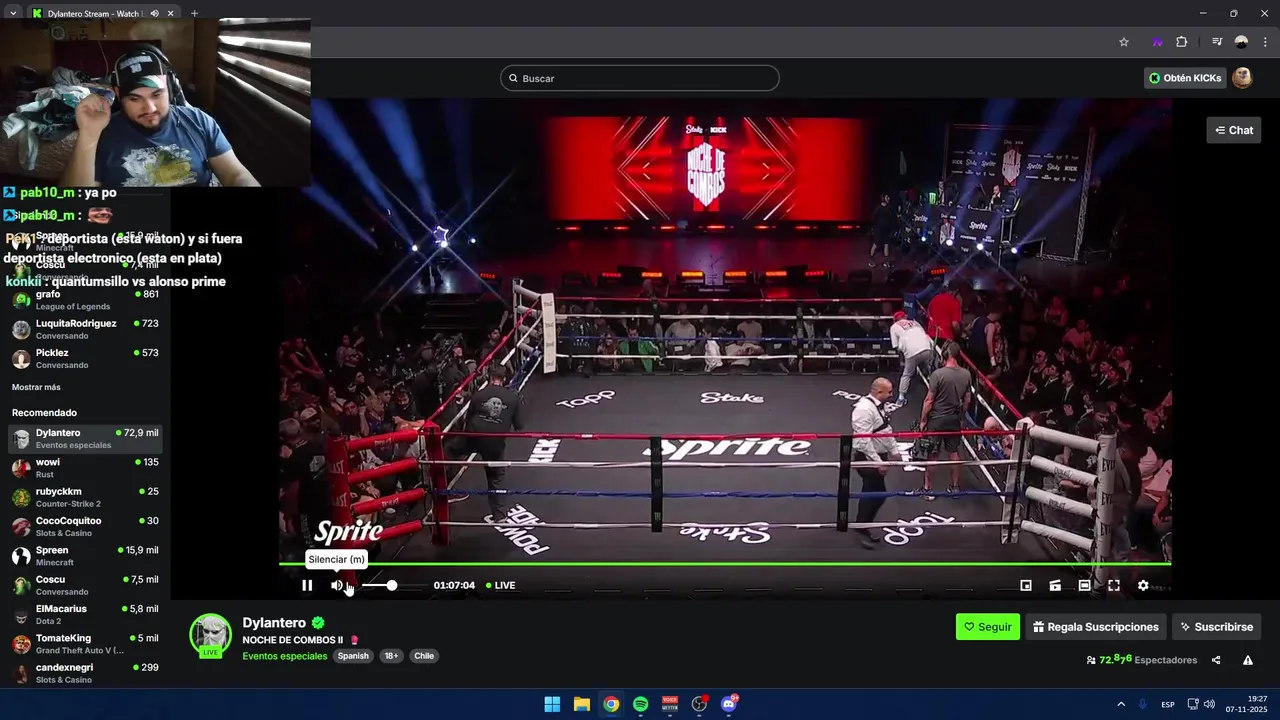Share the stream via share icon
The image size is (1280, 720).
[1216, 660]
